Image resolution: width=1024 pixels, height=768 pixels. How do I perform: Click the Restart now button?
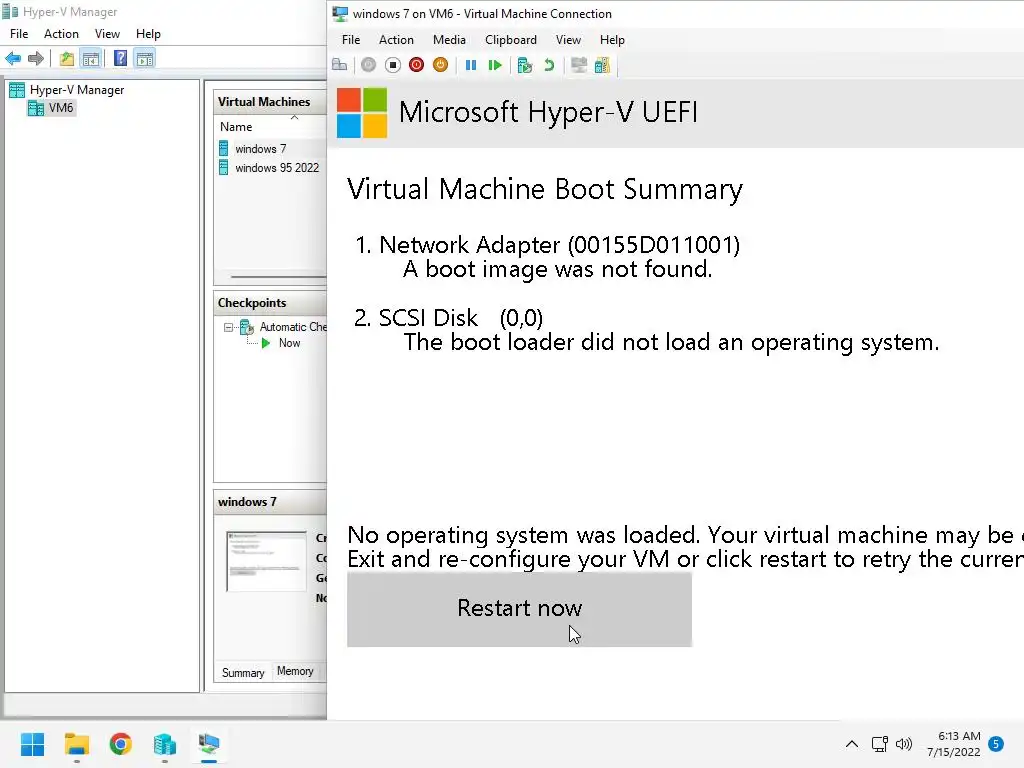point(519,609)
